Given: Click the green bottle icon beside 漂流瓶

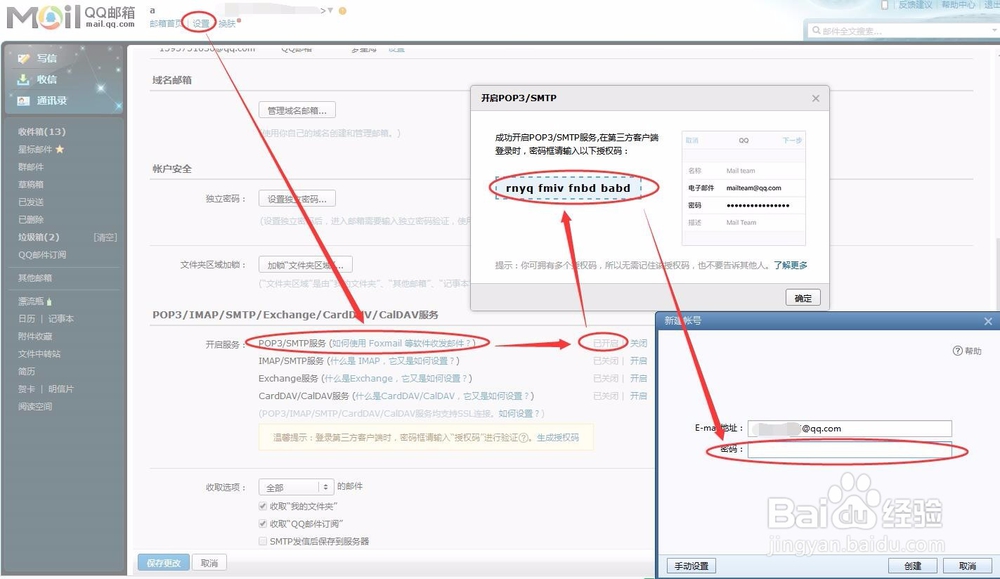Looking at the screenshot, I should click(49, 301).
